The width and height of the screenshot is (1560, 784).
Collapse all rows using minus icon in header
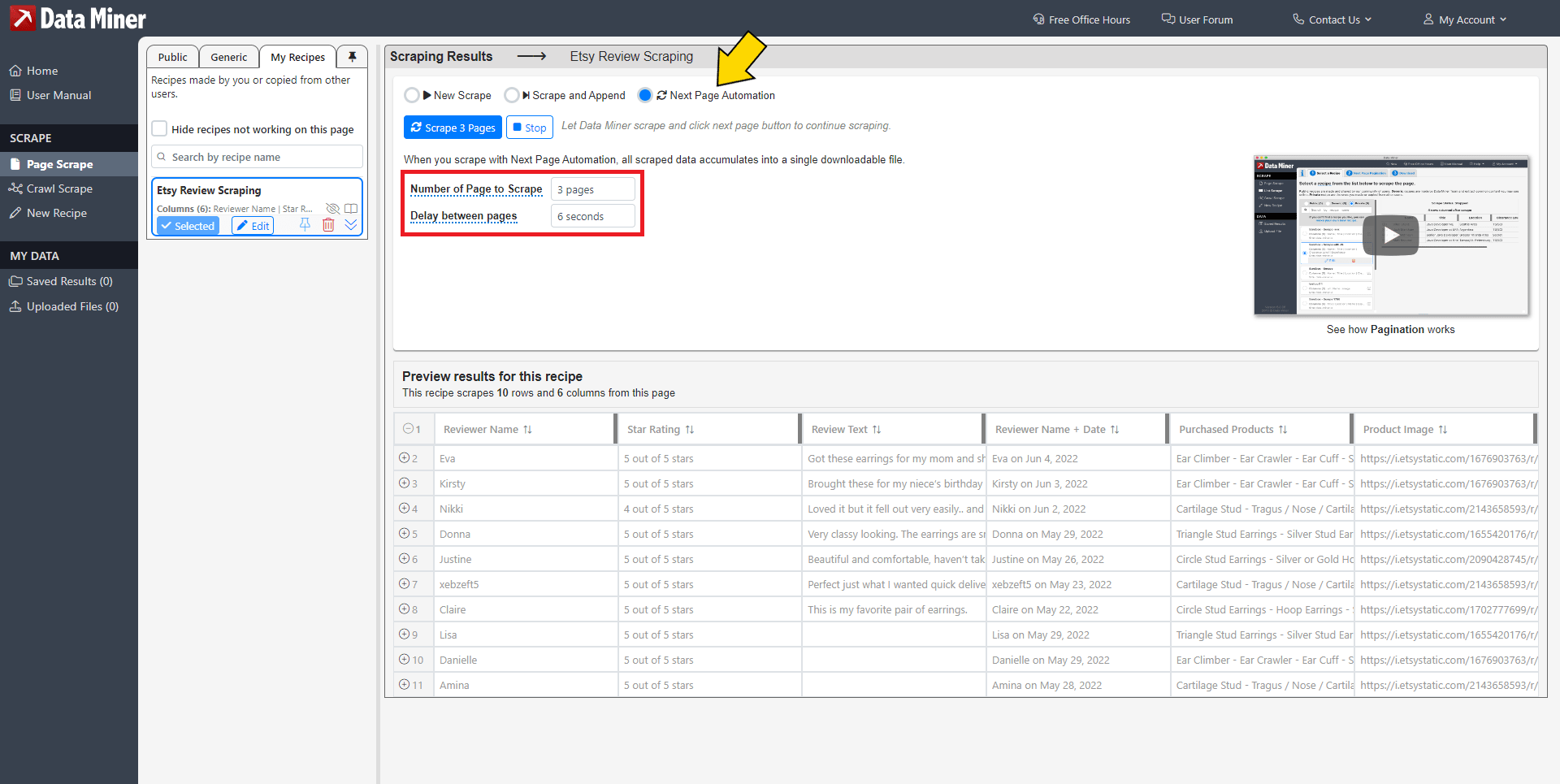coord(408,429)
